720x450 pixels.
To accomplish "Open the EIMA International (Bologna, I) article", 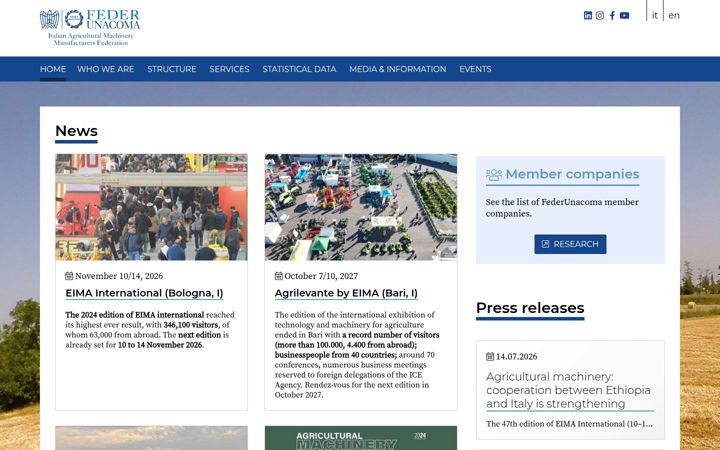I will (x=144, y=293).
